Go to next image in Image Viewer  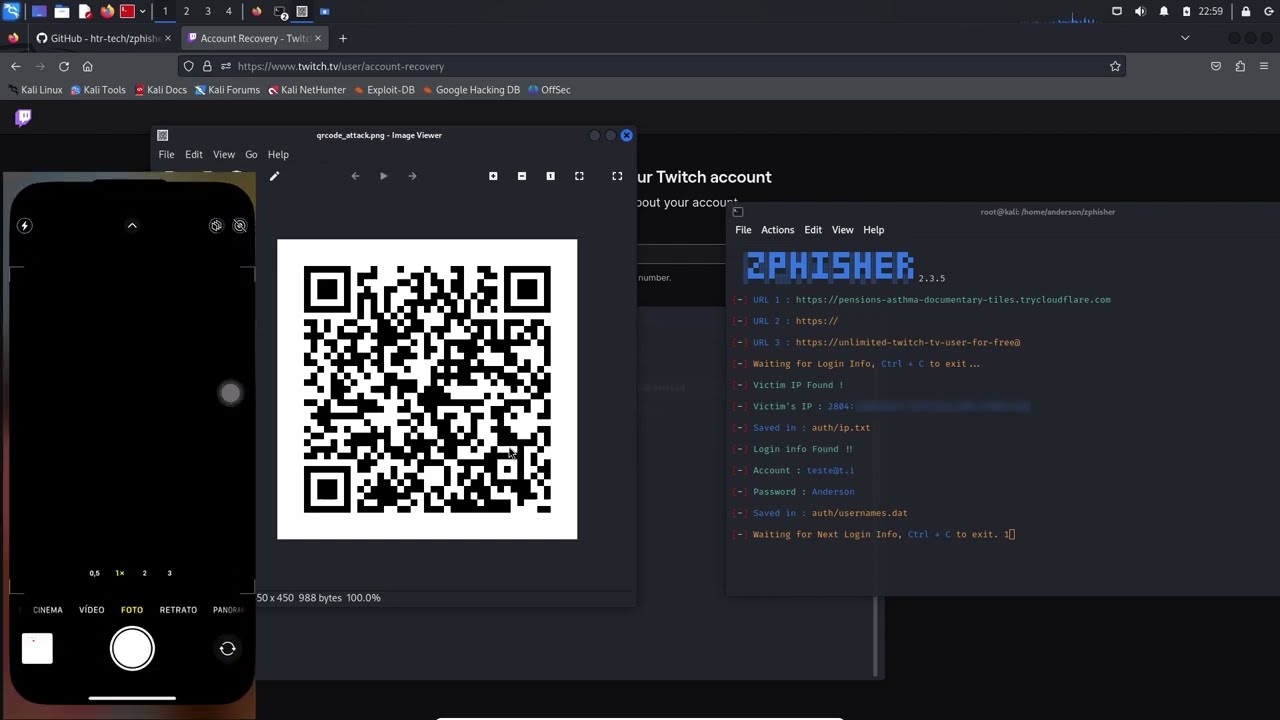point(412,176)
